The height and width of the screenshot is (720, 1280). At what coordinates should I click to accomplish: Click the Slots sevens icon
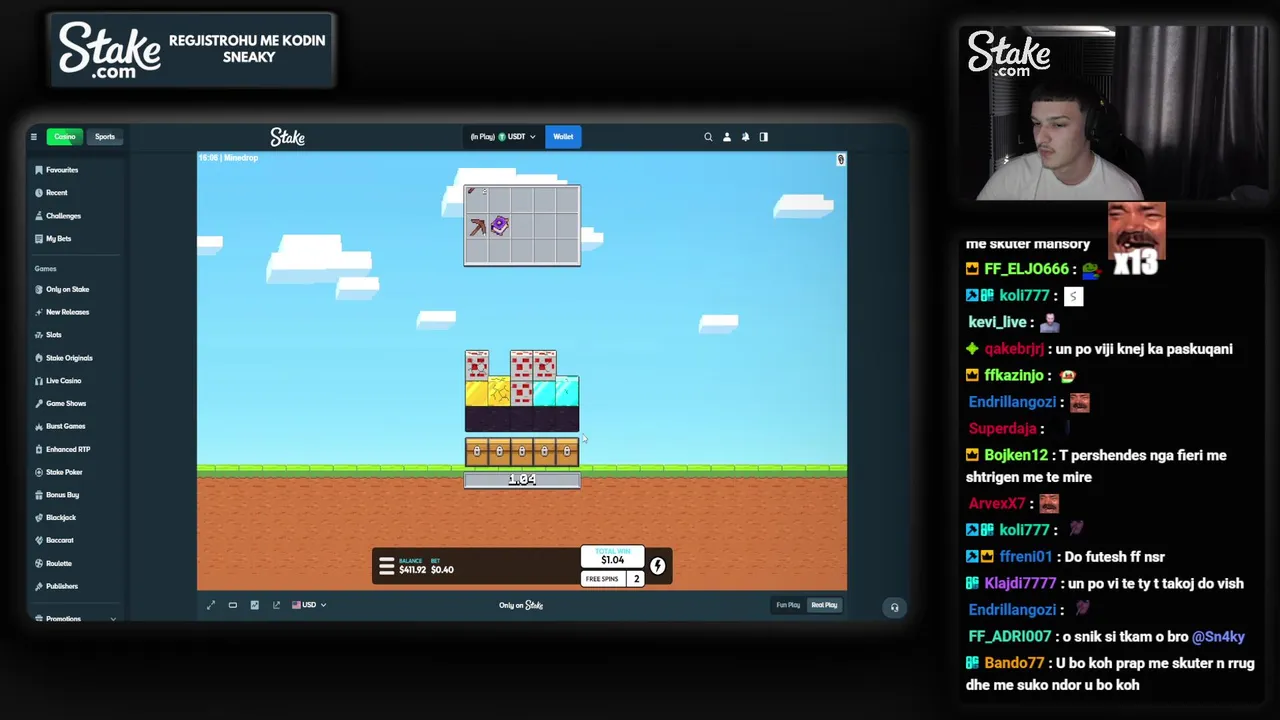(x=39, y=335)
